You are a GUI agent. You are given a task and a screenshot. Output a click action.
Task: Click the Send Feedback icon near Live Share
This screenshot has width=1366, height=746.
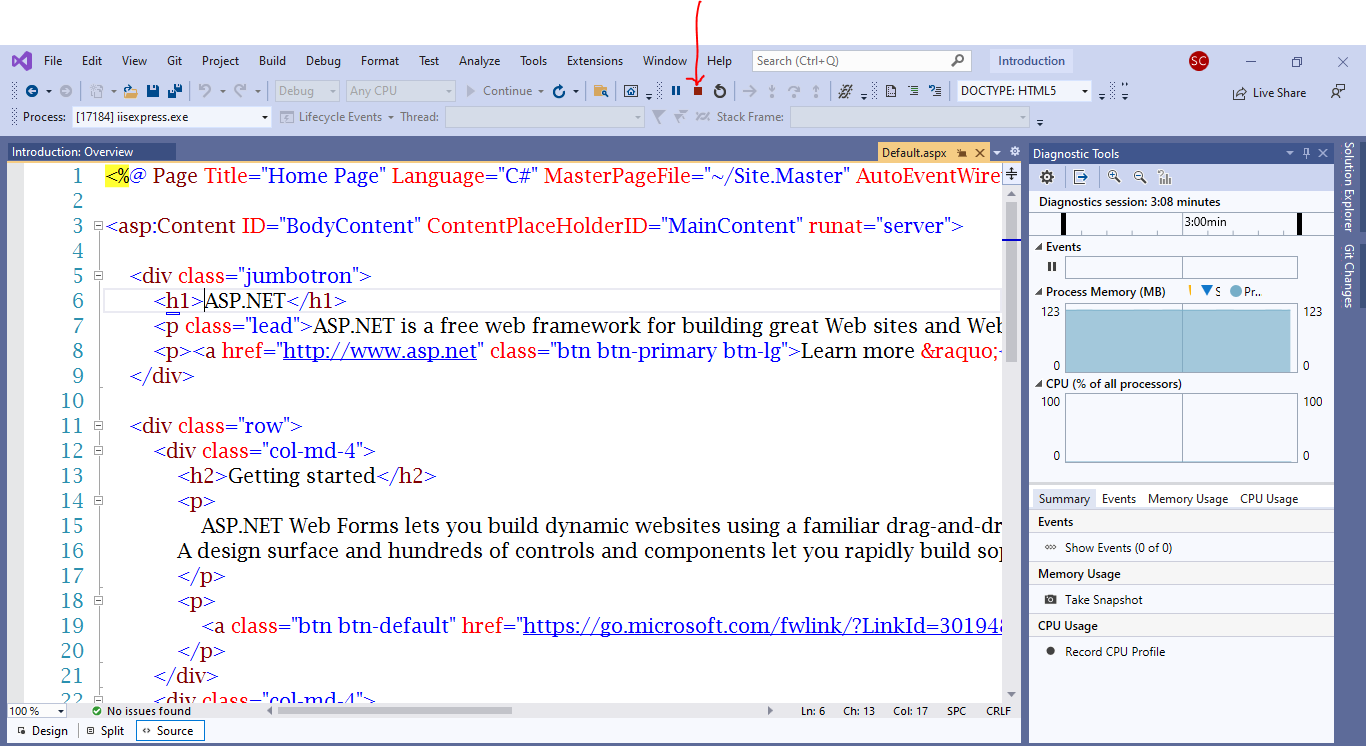click(x=1337, y=91)
